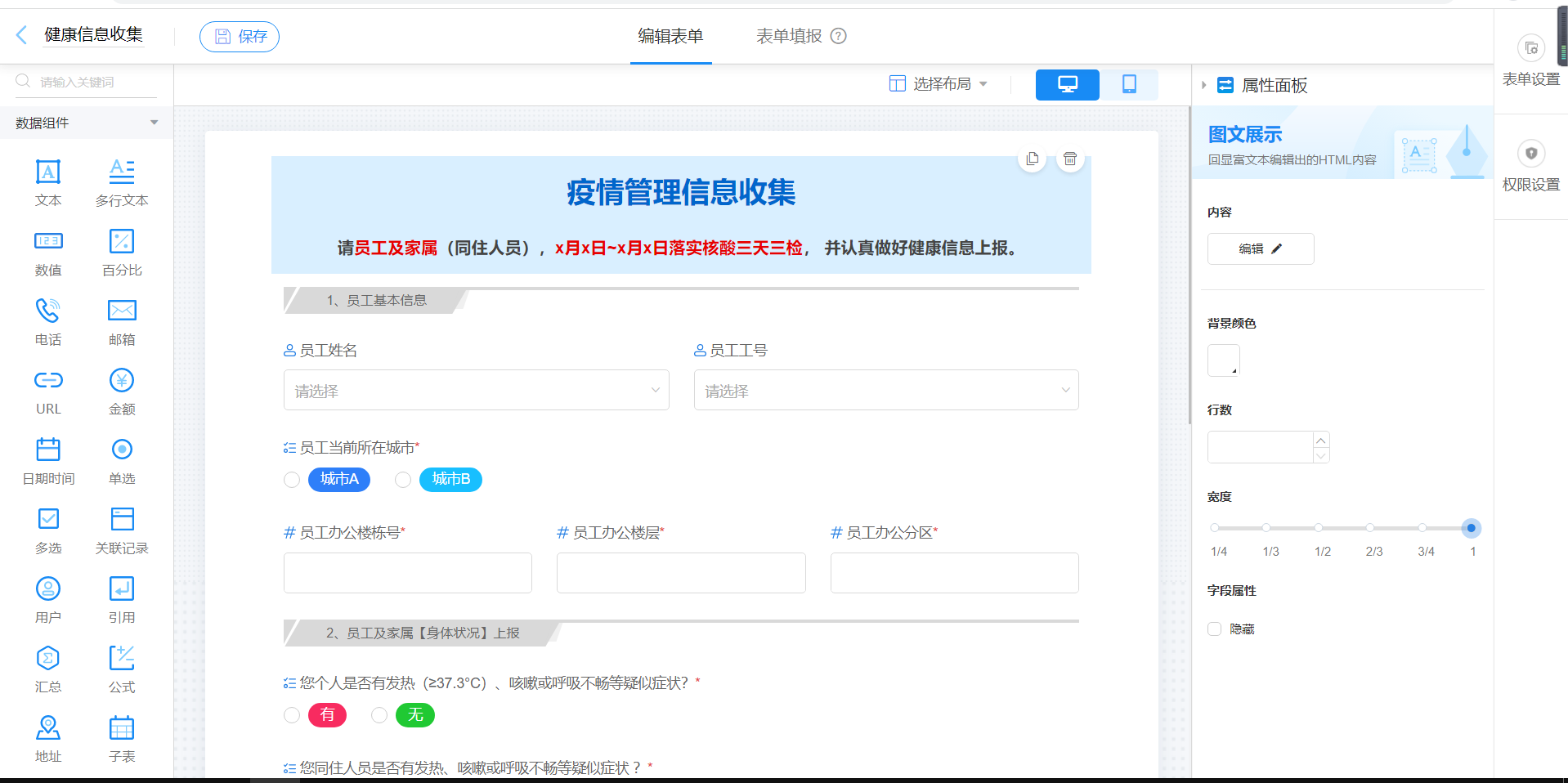1568x783 pixels.
Task: Click the 编辑 content edit button
Action: pyautogui.click(x=1261, y=248)
